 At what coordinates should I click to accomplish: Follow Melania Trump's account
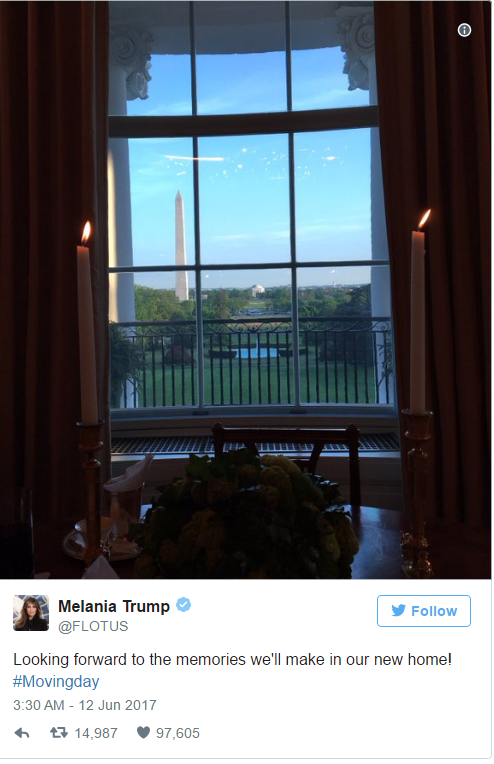[x=423, y=611]
